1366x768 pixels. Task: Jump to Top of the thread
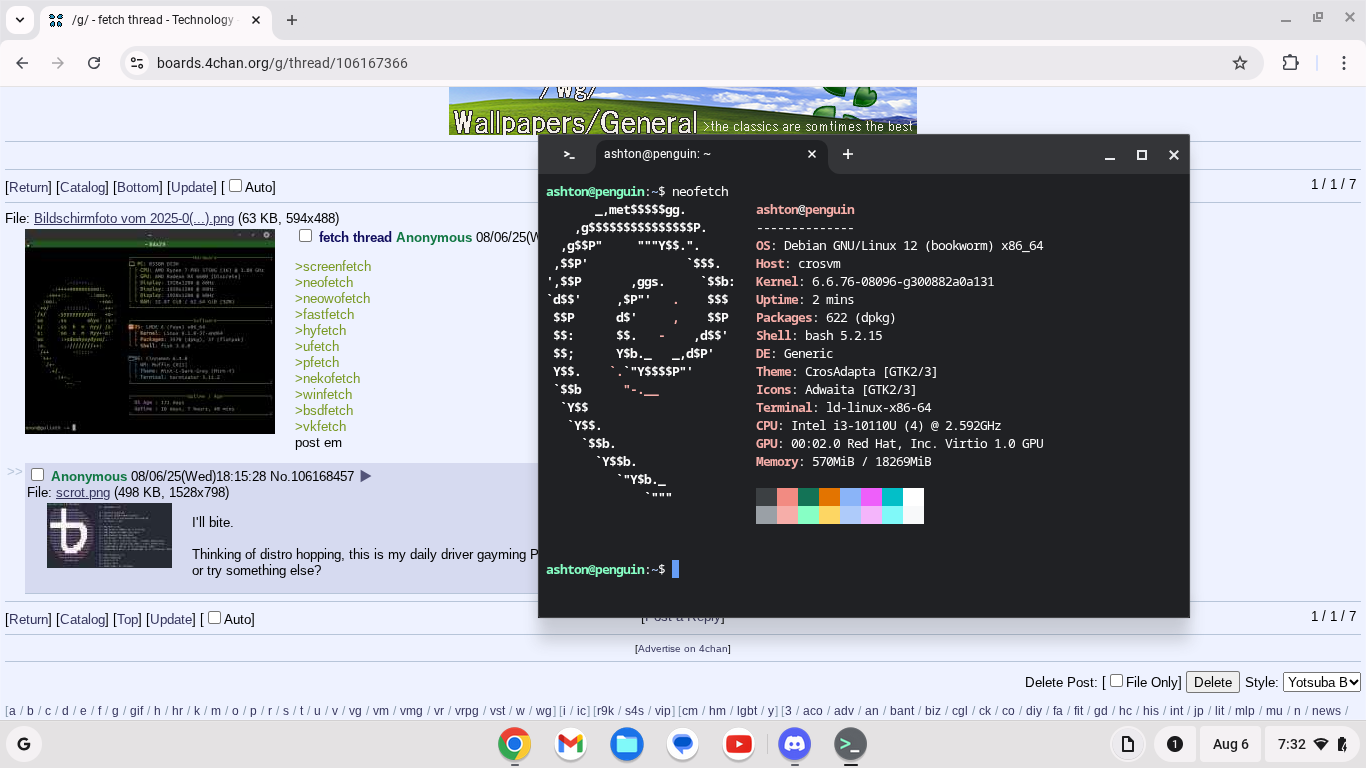[x=128, y=619]
